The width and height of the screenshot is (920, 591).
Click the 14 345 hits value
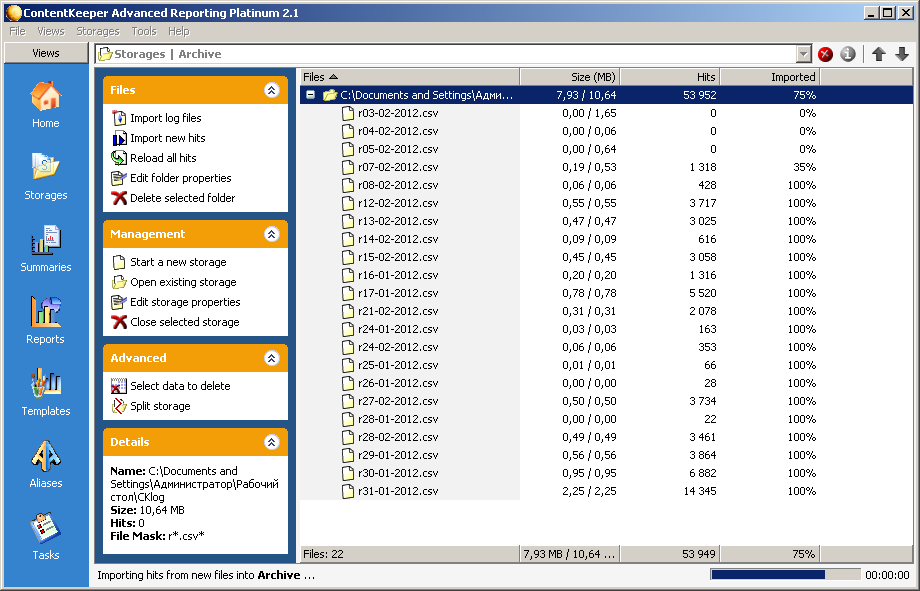tap(700, 491)
